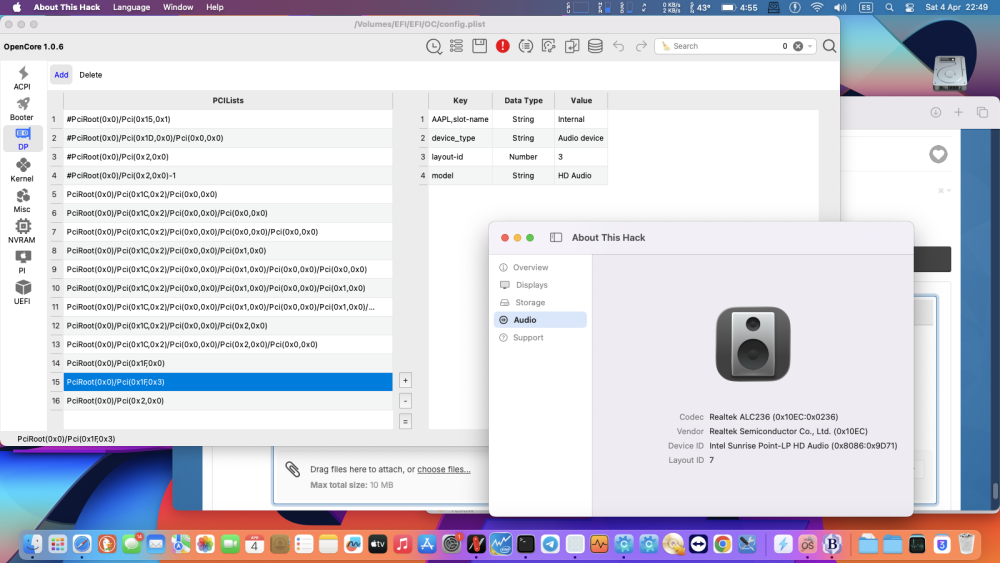Click the plus button beside PCILists
Screen dimensions: 1000x563
point(405,381)
